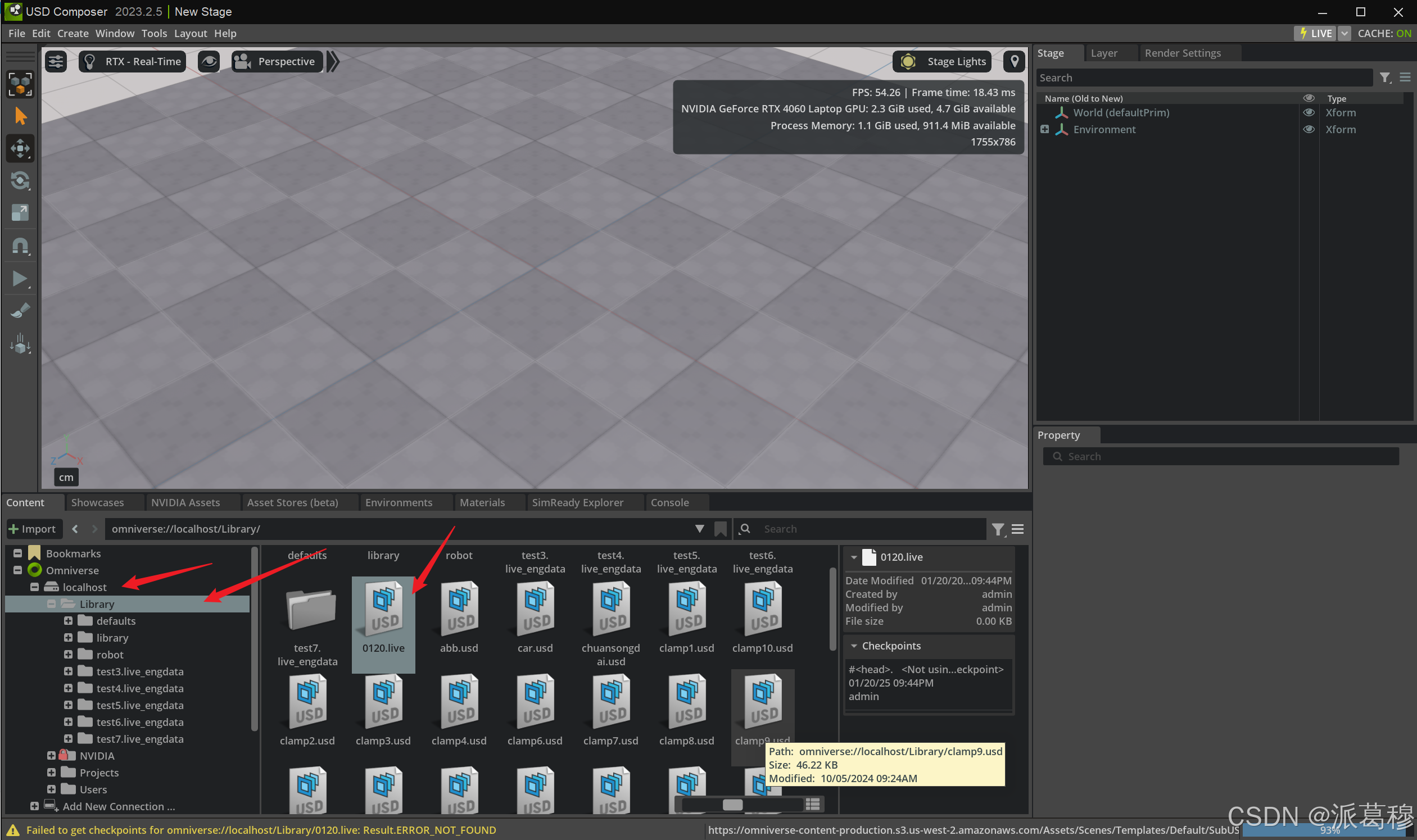Open the LIVE mode dropdown arrow
The image size is (1417, 840).
[1344, 33]
